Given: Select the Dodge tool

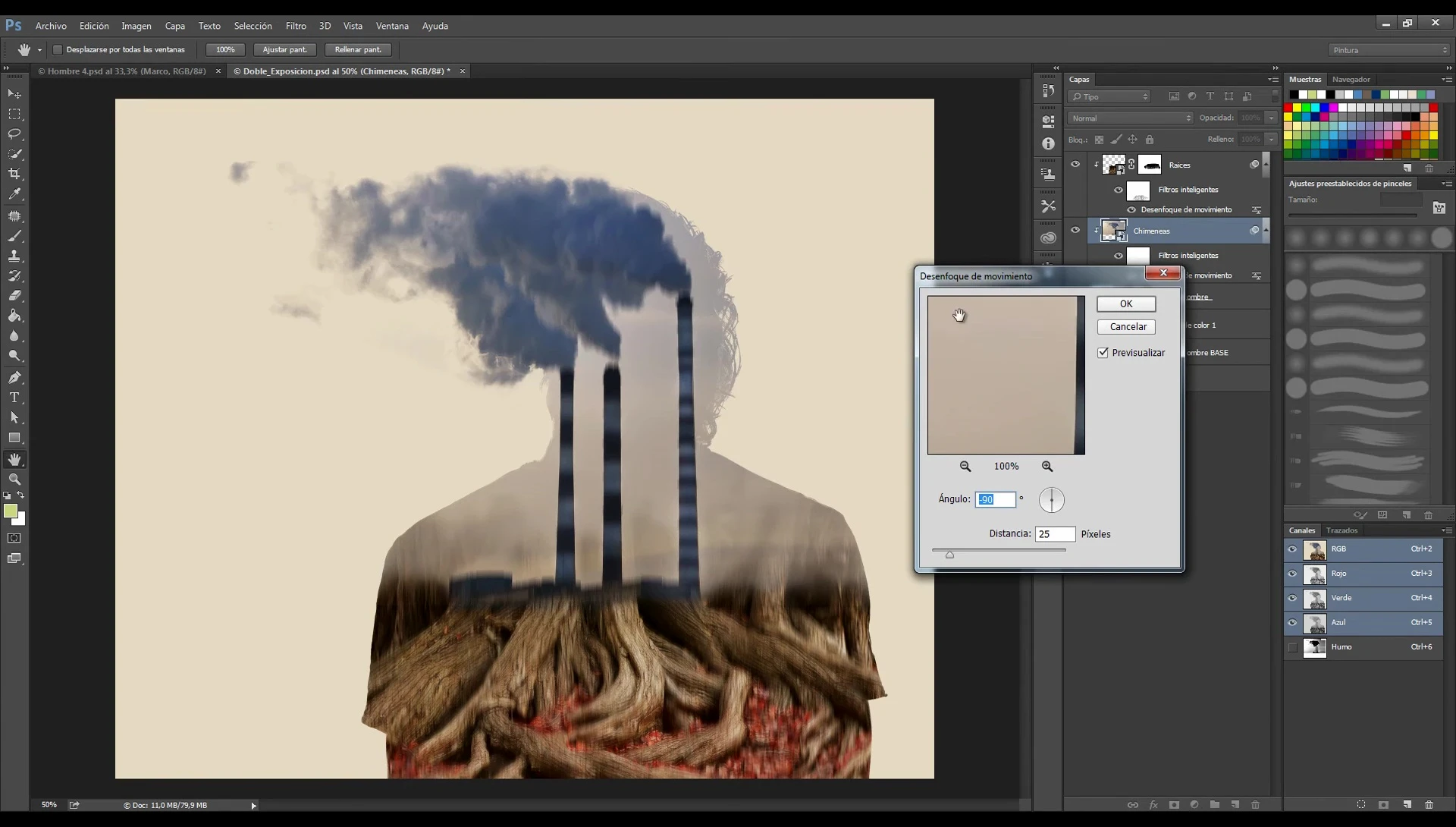Looking at the screenshot, I should [14, 356].
